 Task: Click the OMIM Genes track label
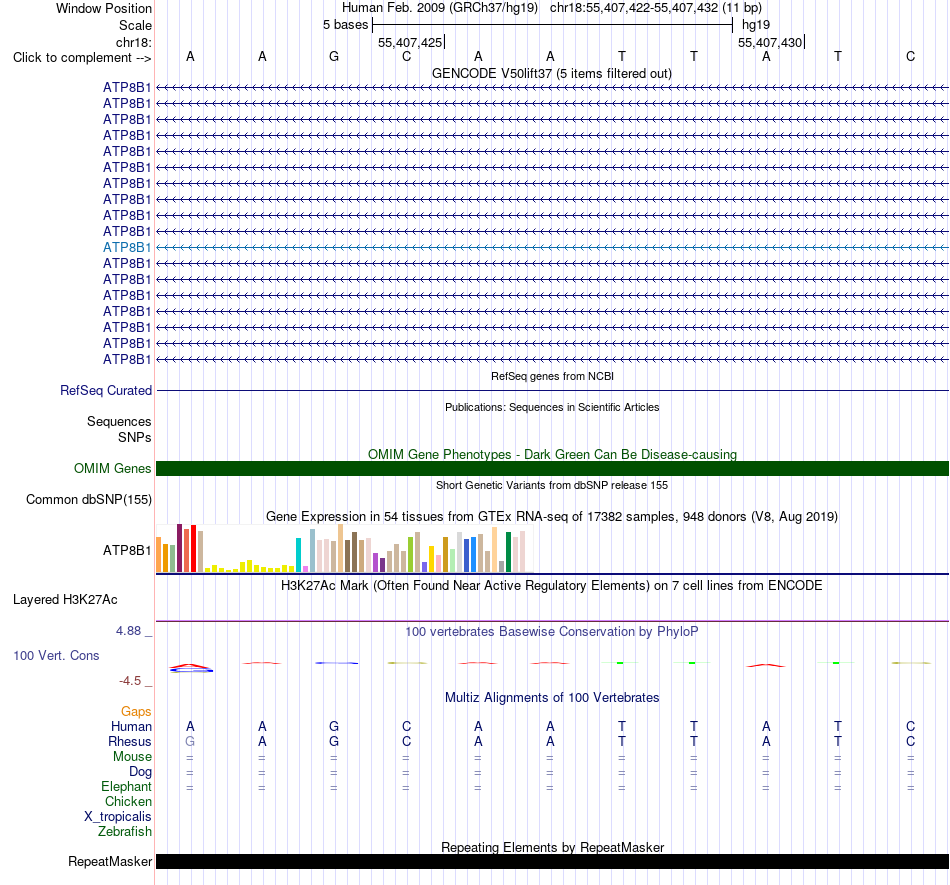112,468
